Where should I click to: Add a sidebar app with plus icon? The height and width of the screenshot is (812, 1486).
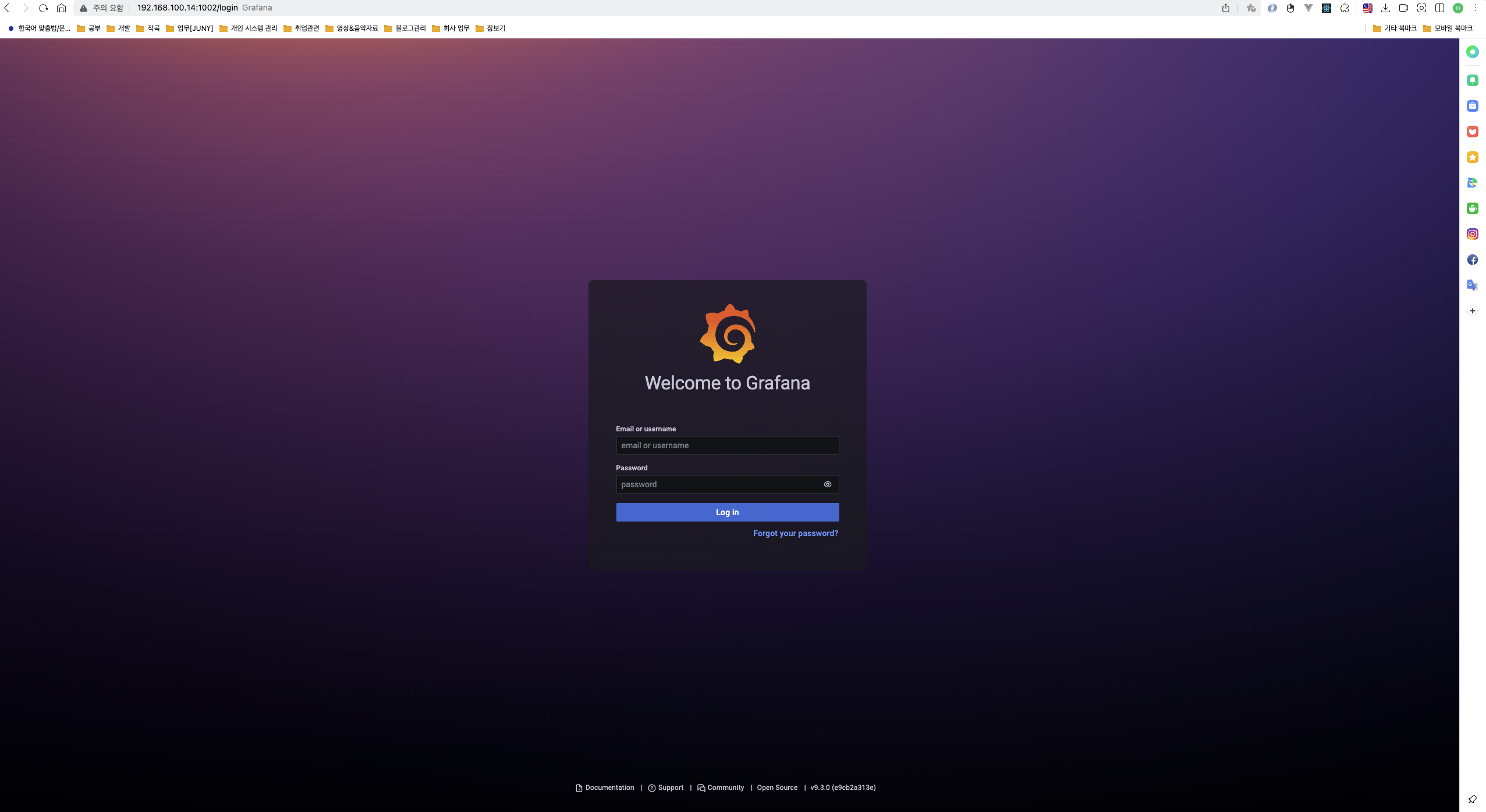coord(1472,311)
